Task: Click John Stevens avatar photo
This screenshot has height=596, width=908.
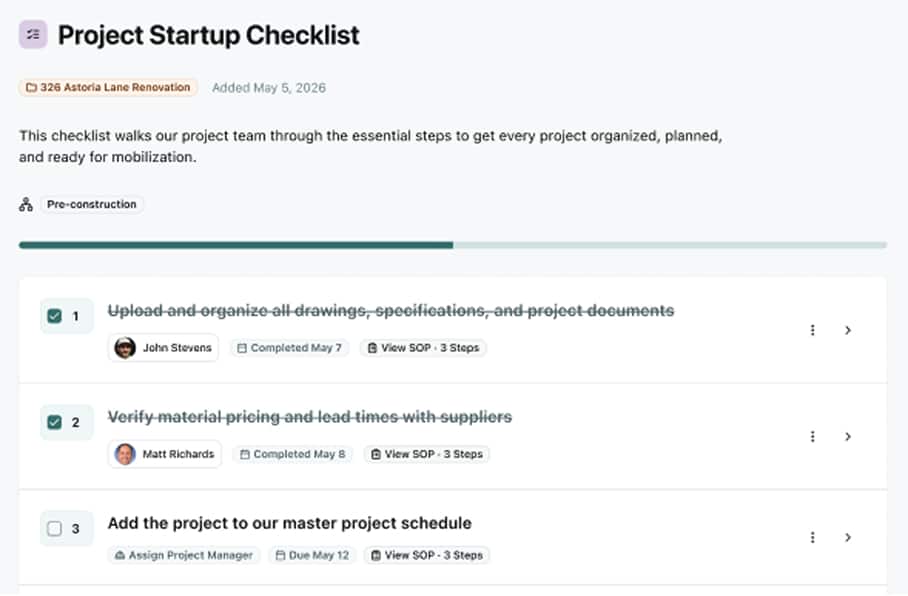Action: (125, 348)
